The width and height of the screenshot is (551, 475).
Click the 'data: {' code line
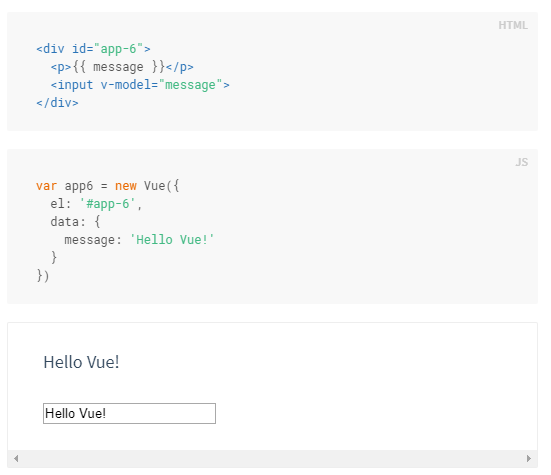[x=75, y=222]
